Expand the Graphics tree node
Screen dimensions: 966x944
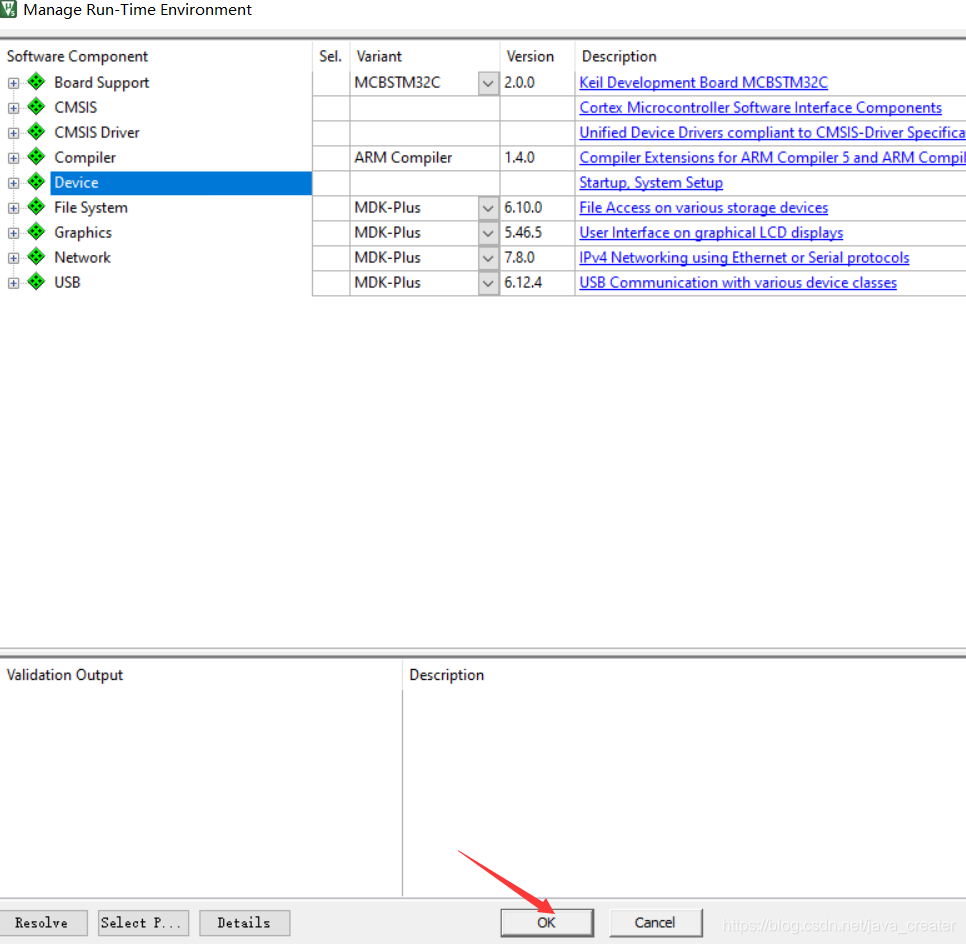coord(13,234)
